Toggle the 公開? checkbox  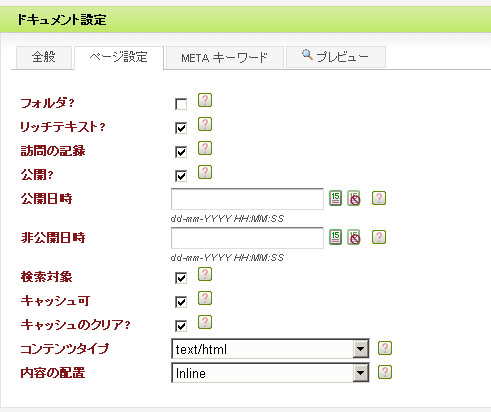(181, 176)
